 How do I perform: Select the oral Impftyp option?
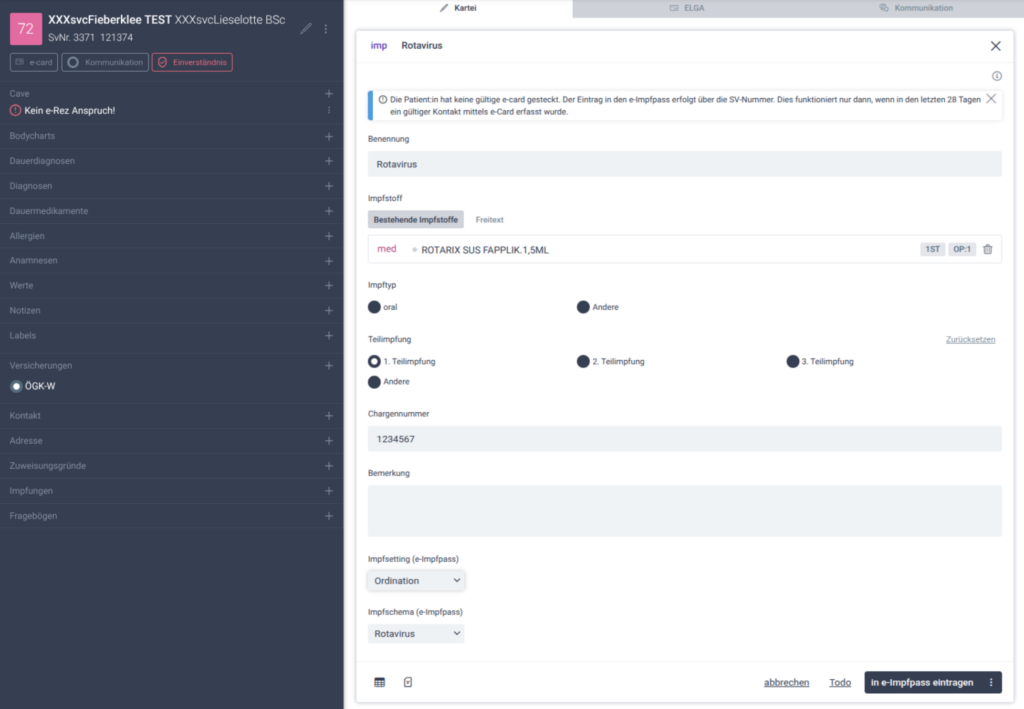tap(375, 307)
